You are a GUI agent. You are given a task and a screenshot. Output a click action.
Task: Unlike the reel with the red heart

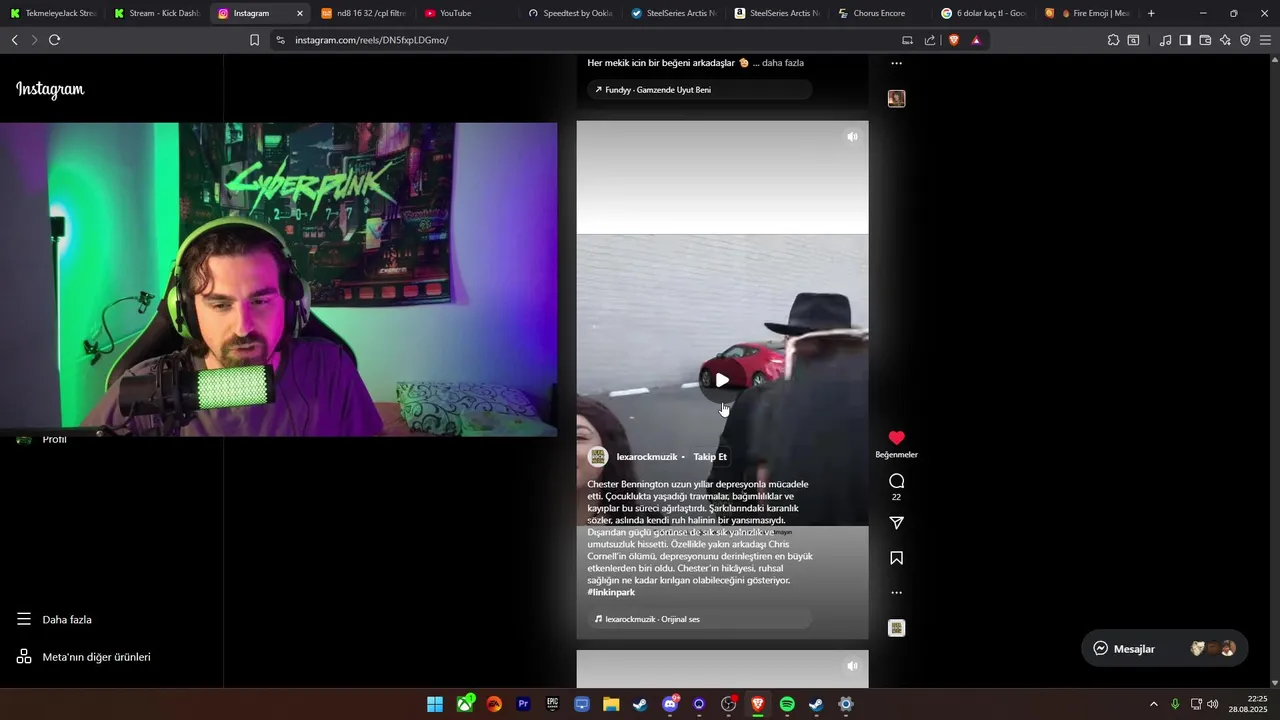(x=897, y=438)
